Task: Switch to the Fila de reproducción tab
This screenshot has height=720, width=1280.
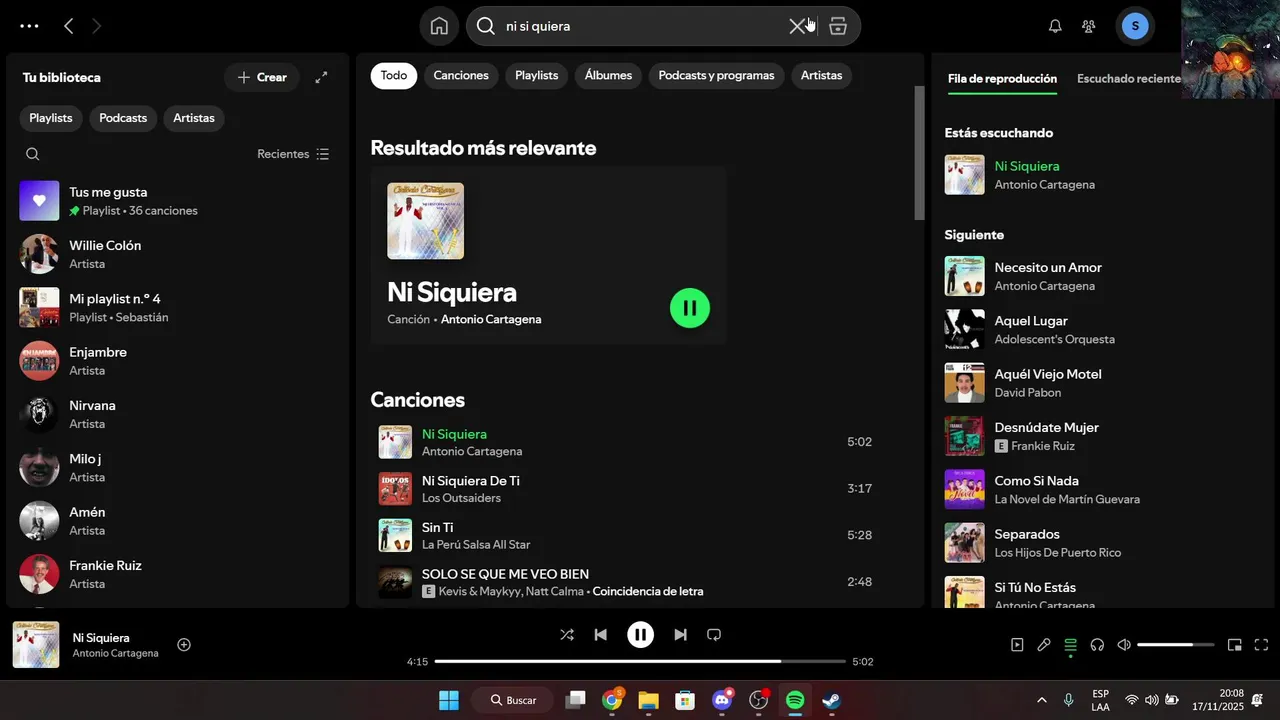Action: pos(1002,79)
